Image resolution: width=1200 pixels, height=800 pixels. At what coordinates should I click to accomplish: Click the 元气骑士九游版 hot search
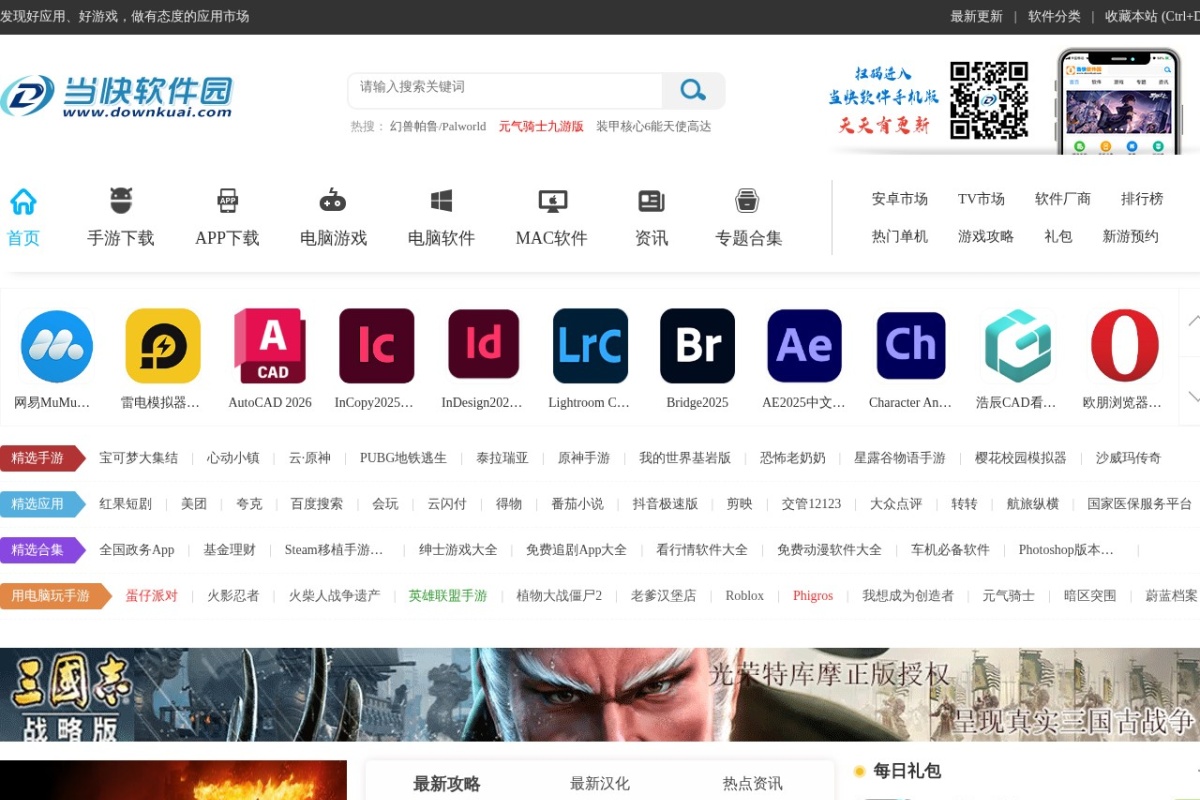(x=541, y=127)
